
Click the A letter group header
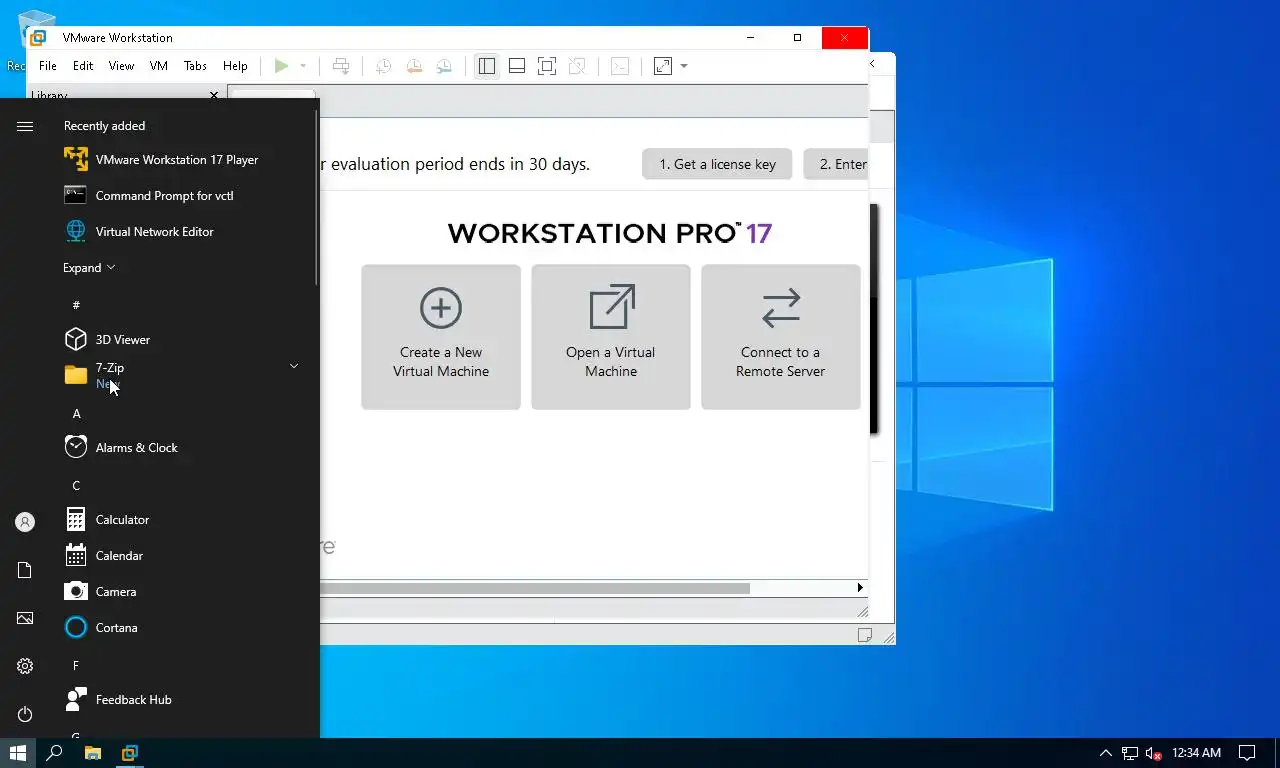(76, 414)
